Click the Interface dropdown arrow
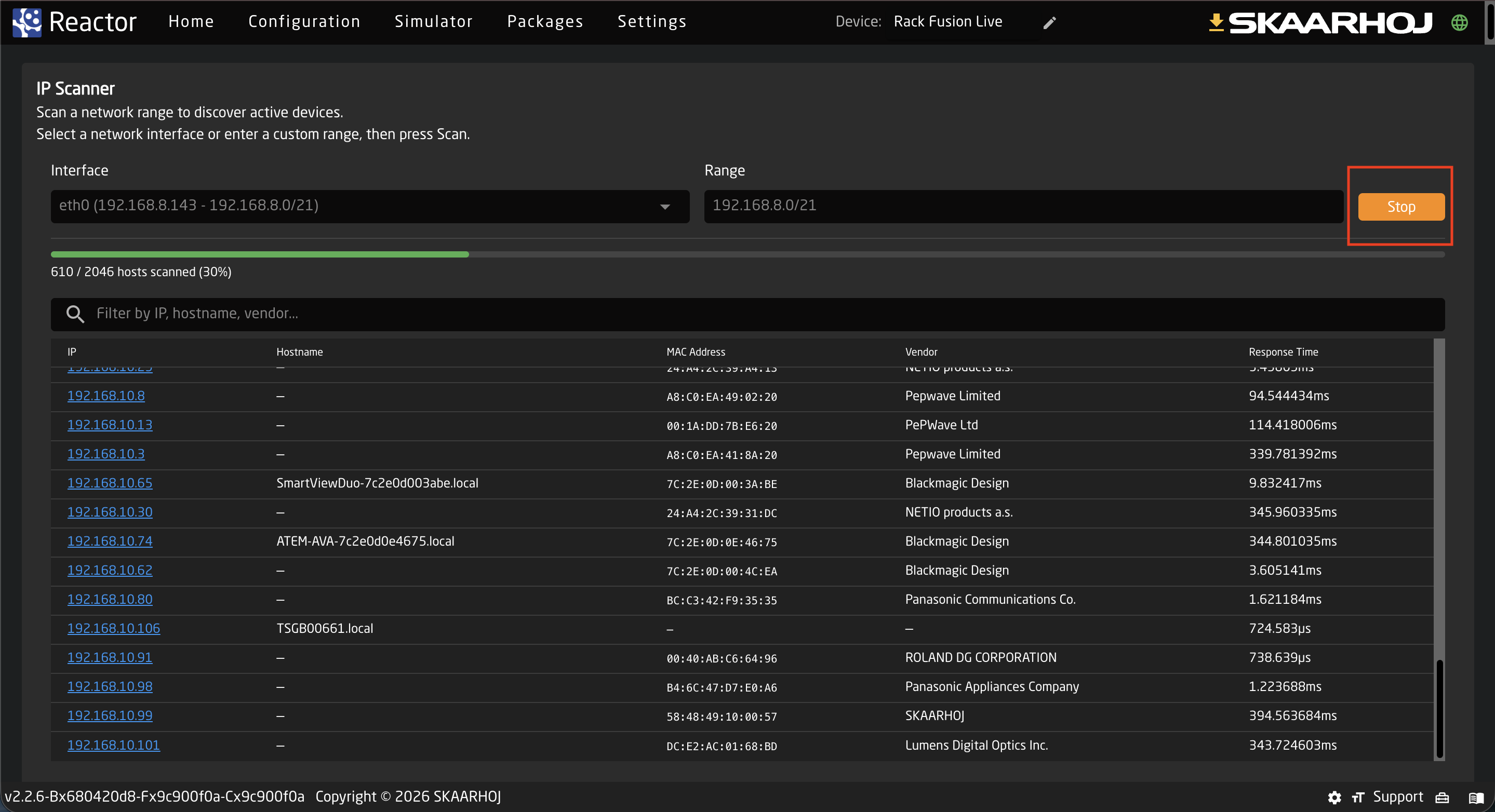 pyautogui.click(x=665, y=207)
